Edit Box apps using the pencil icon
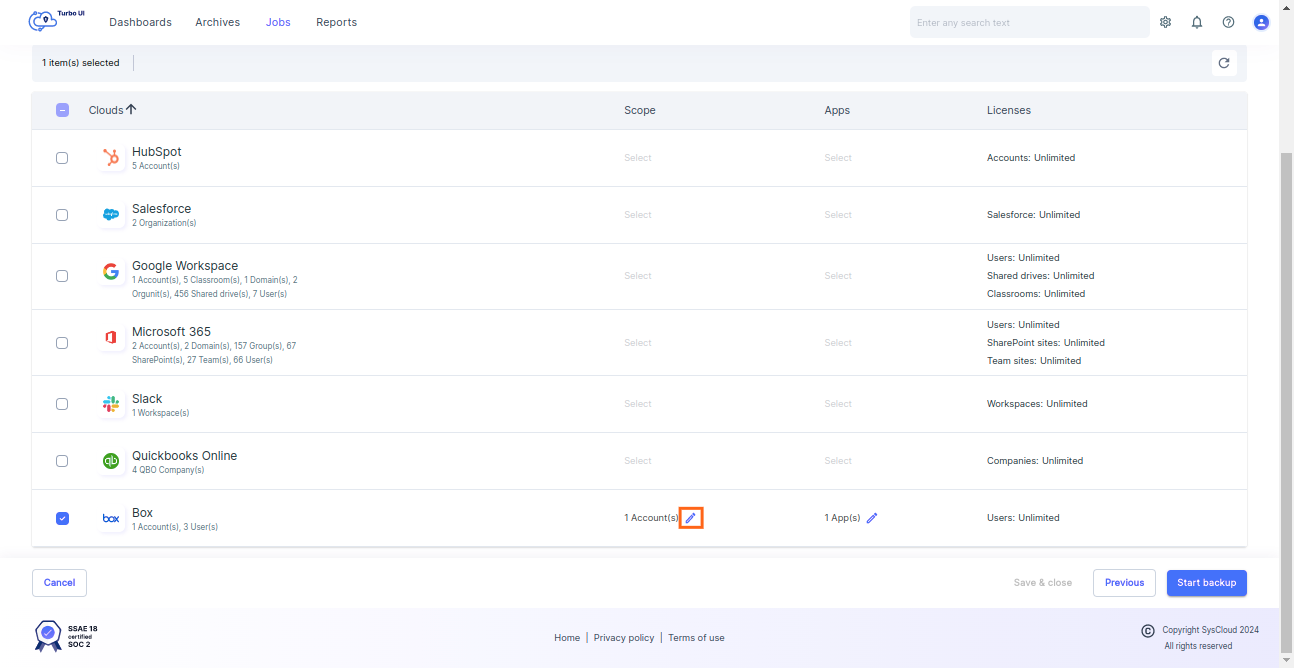 [872, 517]
